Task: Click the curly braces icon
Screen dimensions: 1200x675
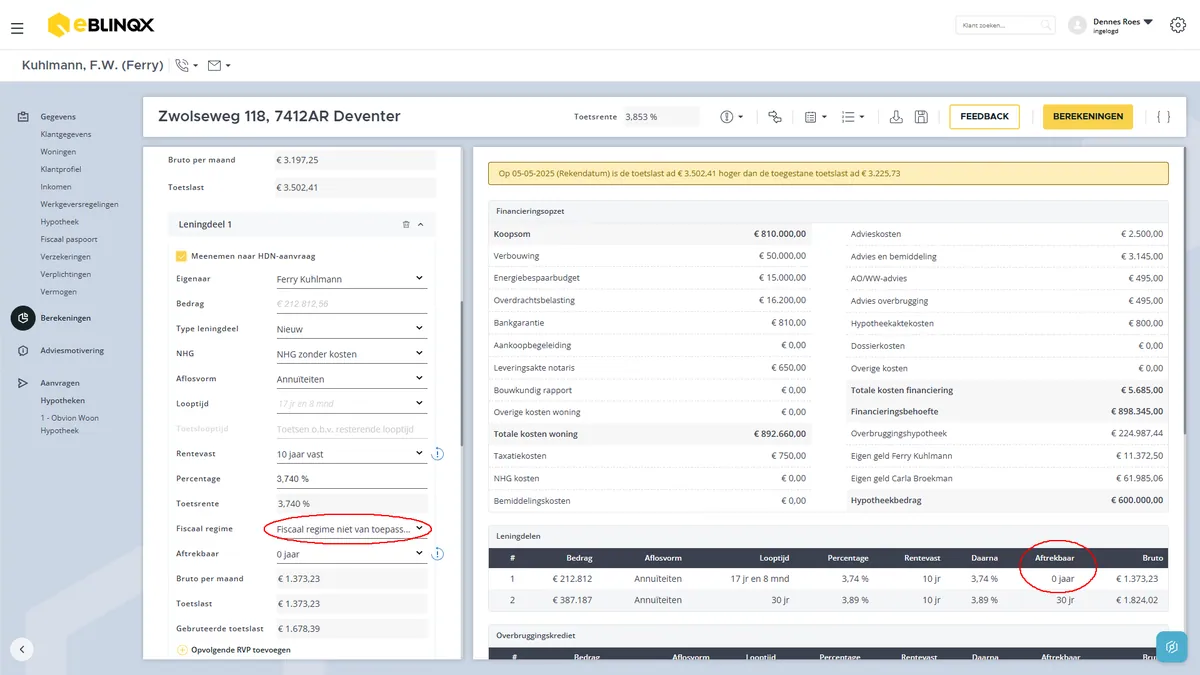Action: 1164,117
